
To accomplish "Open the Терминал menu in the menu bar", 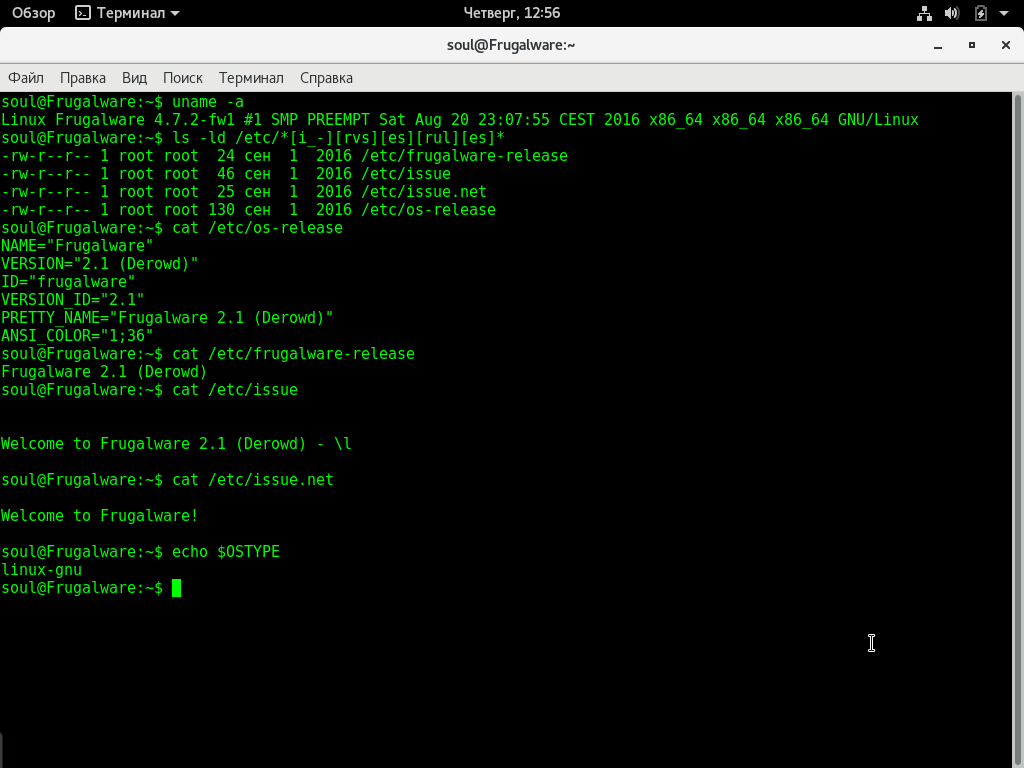I will click(x=251, y=78).
